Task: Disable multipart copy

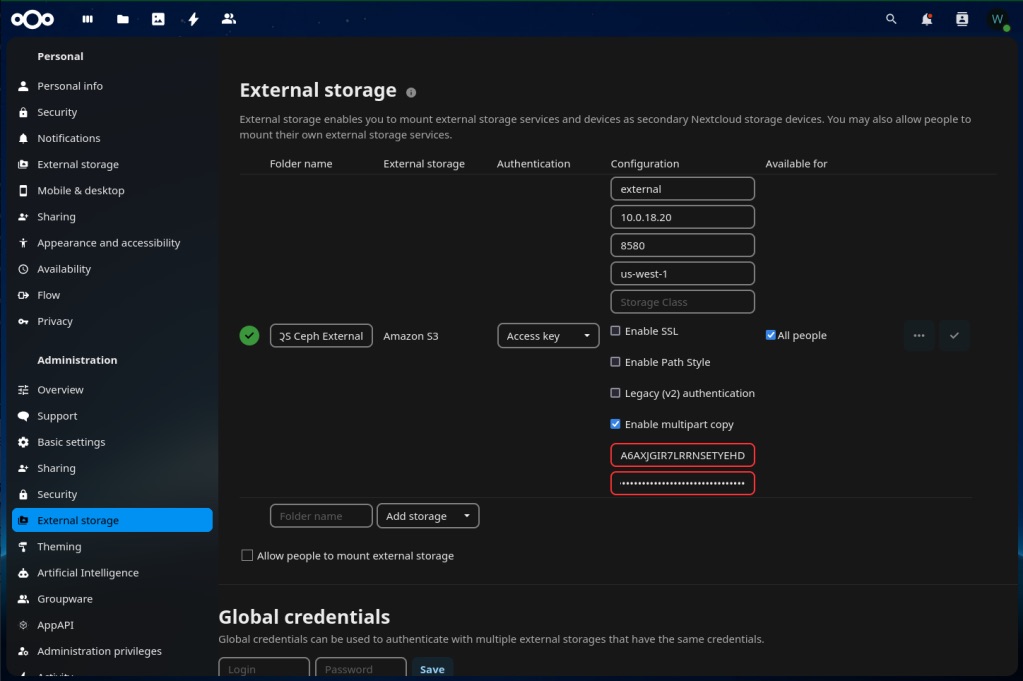Action: (x=615, y=423)
